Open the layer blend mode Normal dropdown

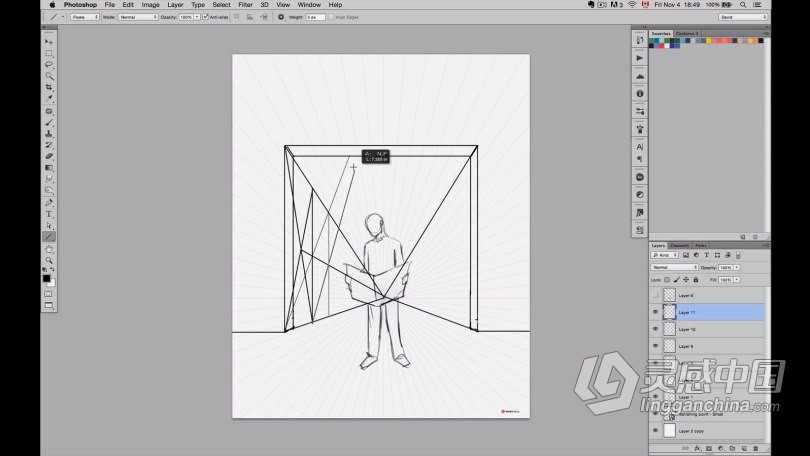tap(673, 267)
